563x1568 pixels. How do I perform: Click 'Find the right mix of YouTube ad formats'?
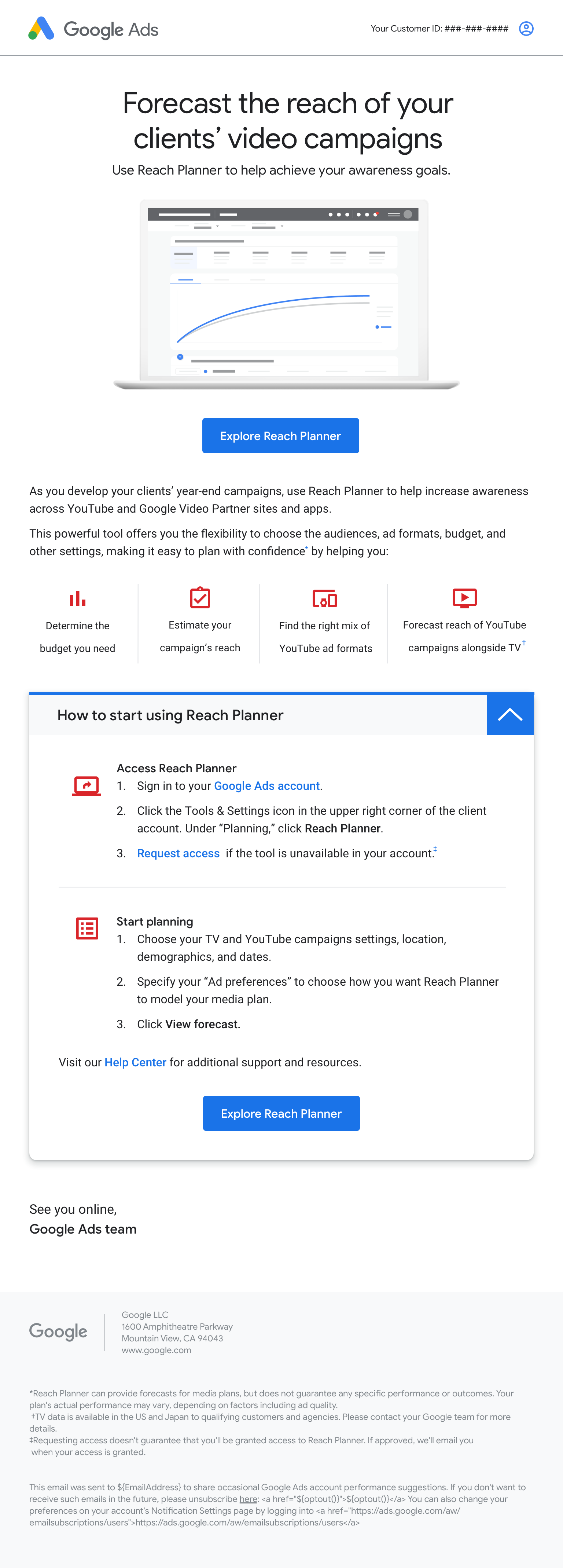pos(325,637)
